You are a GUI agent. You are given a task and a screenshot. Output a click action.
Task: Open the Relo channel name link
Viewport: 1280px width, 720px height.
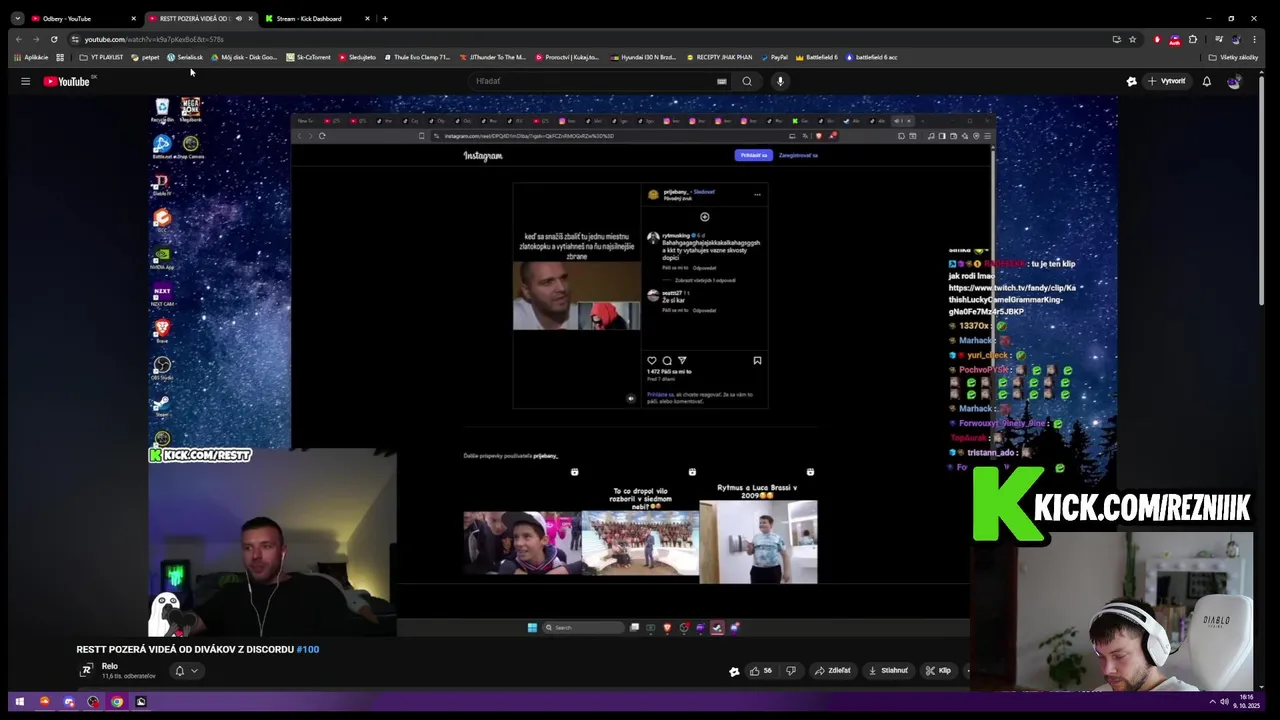pyautogui.click(x=110, y=666)
